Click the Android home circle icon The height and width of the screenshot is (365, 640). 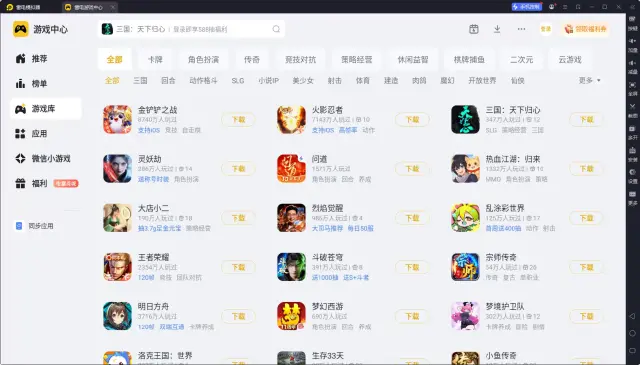click(632, 334)
